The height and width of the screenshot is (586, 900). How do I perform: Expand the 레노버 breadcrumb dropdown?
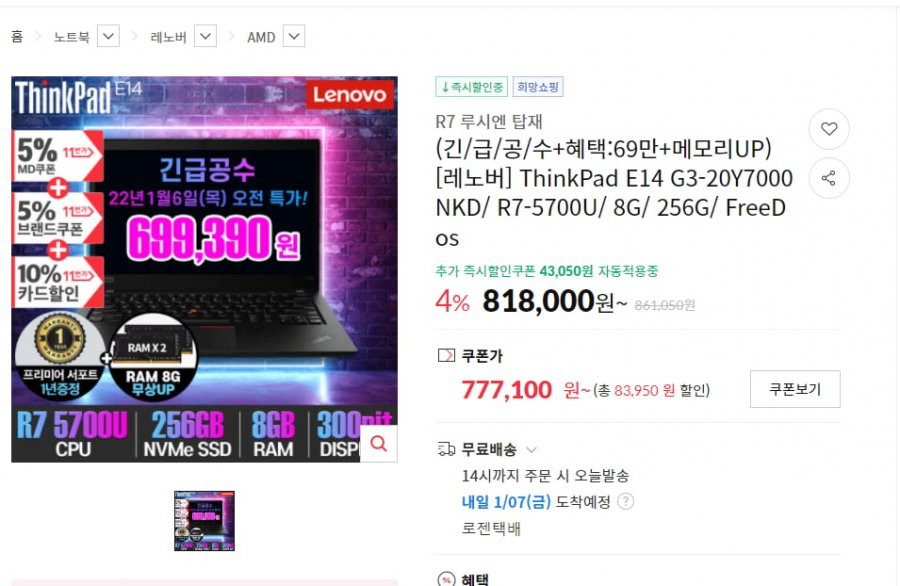(x=205, y=36)
